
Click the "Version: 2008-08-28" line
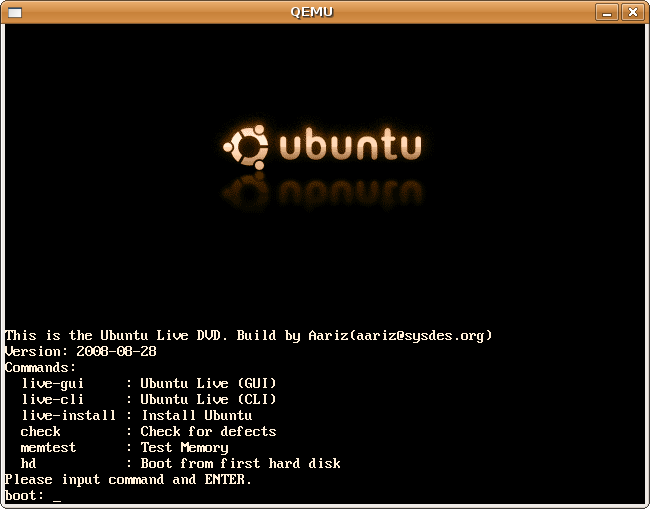(x=81, y=351)
